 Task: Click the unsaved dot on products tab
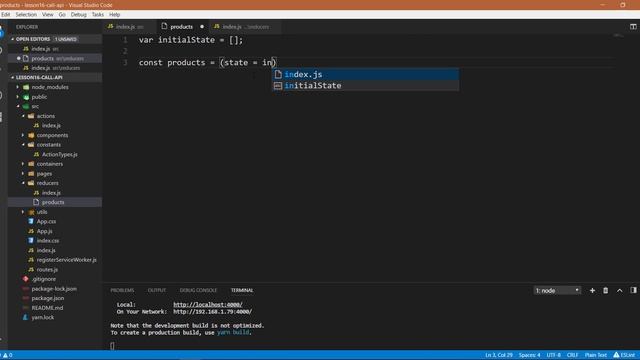tap(202, 27)
